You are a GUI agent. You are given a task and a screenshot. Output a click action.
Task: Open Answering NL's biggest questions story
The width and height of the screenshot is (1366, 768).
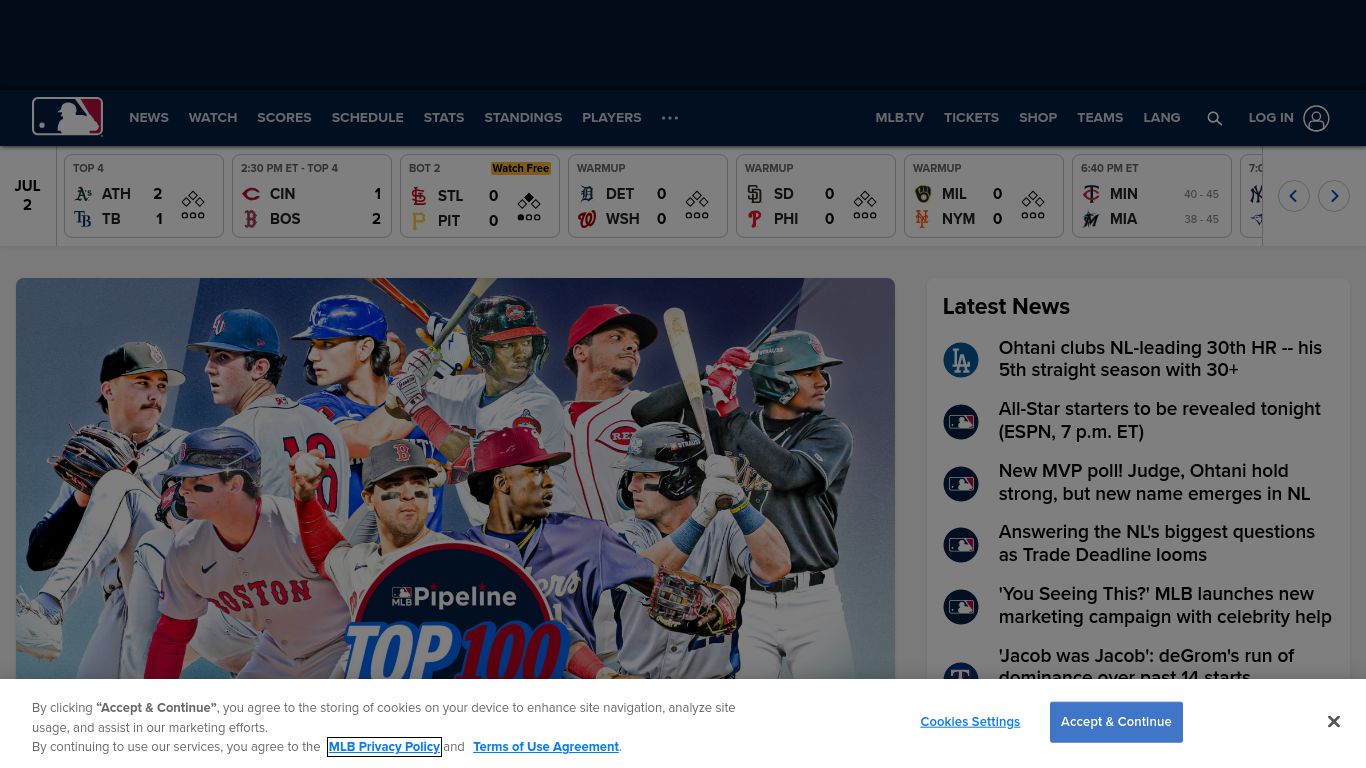pos(1156,543)
